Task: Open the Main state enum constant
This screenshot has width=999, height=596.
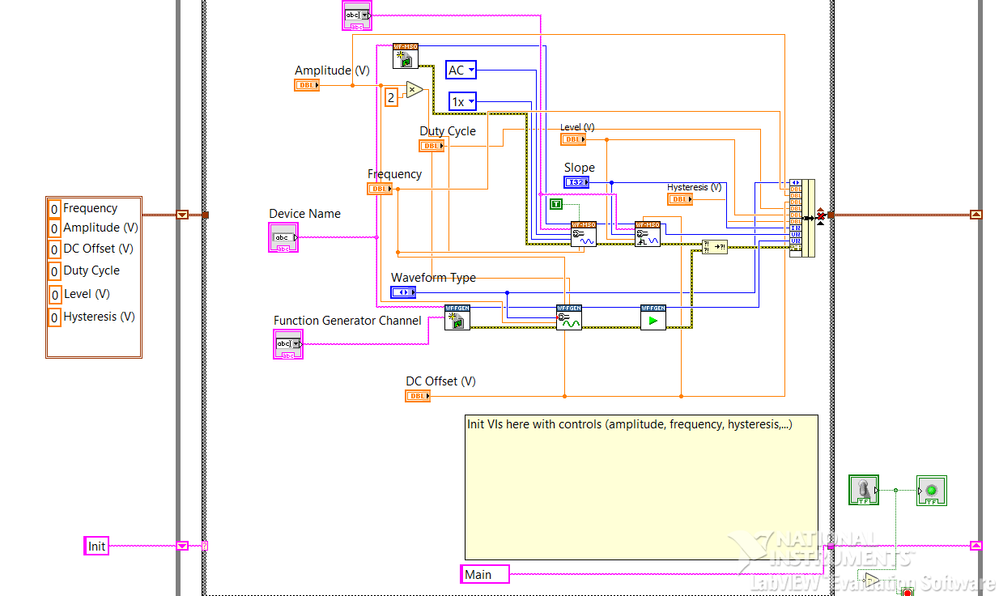Action: [485, 574]
